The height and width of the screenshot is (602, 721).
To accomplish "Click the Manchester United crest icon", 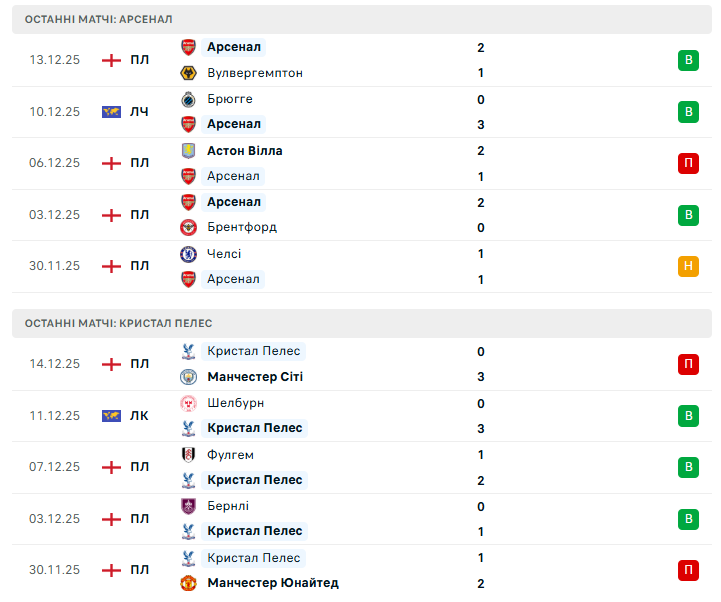I will (x=188, y=582).
